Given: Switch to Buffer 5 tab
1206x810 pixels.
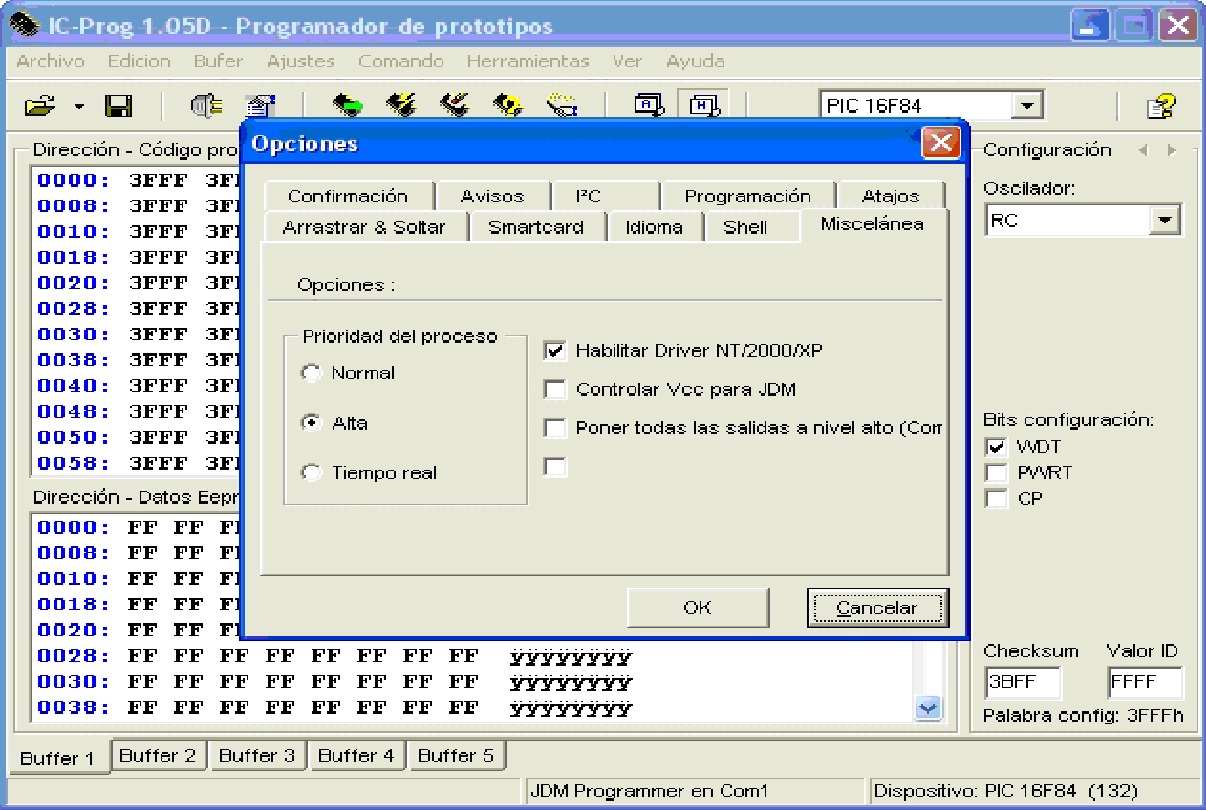Looking at the screenshot, I should tap(456, 755).
